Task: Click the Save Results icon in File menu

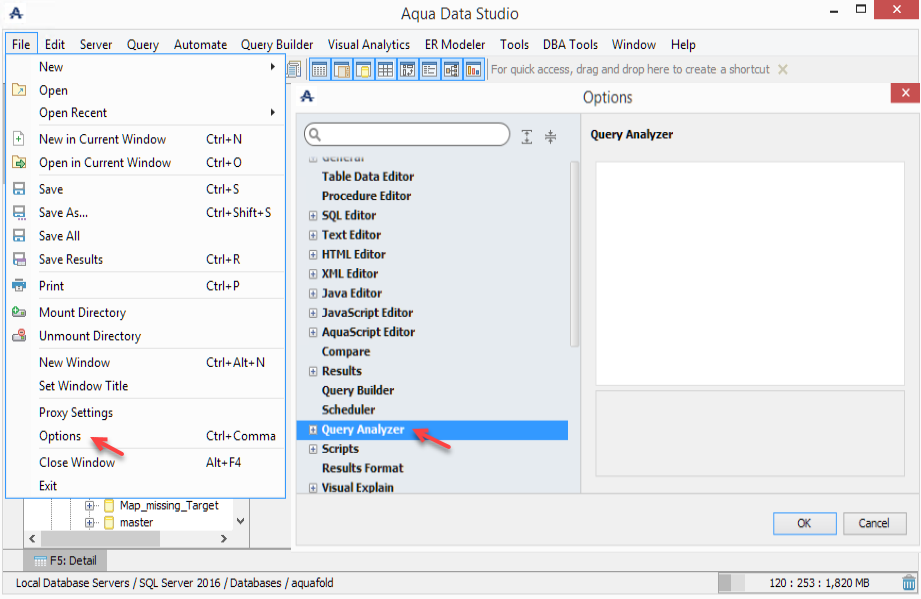Action: point(19,259)
